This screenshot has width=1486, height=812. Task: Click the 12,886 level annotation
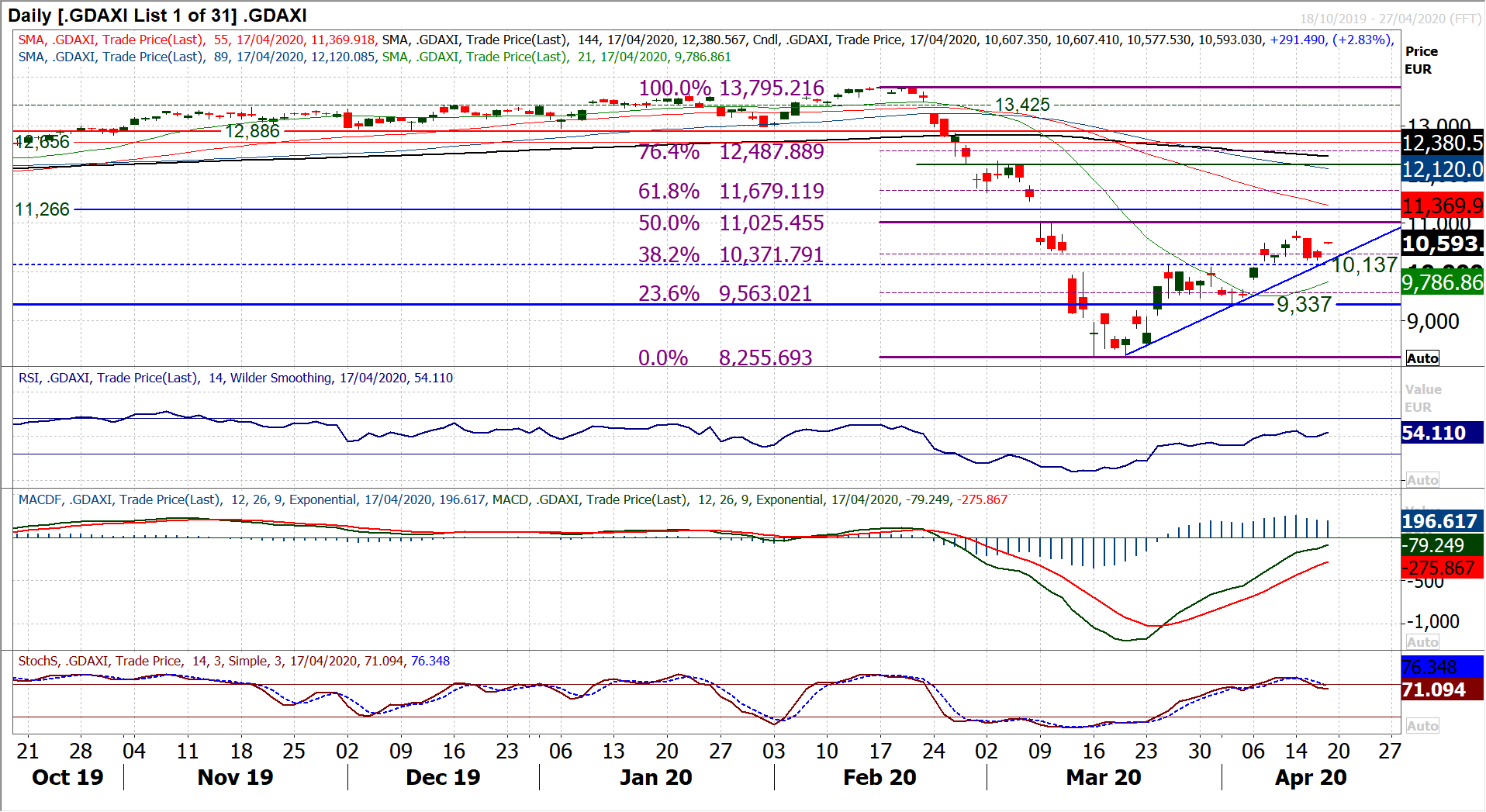point(253,131)
